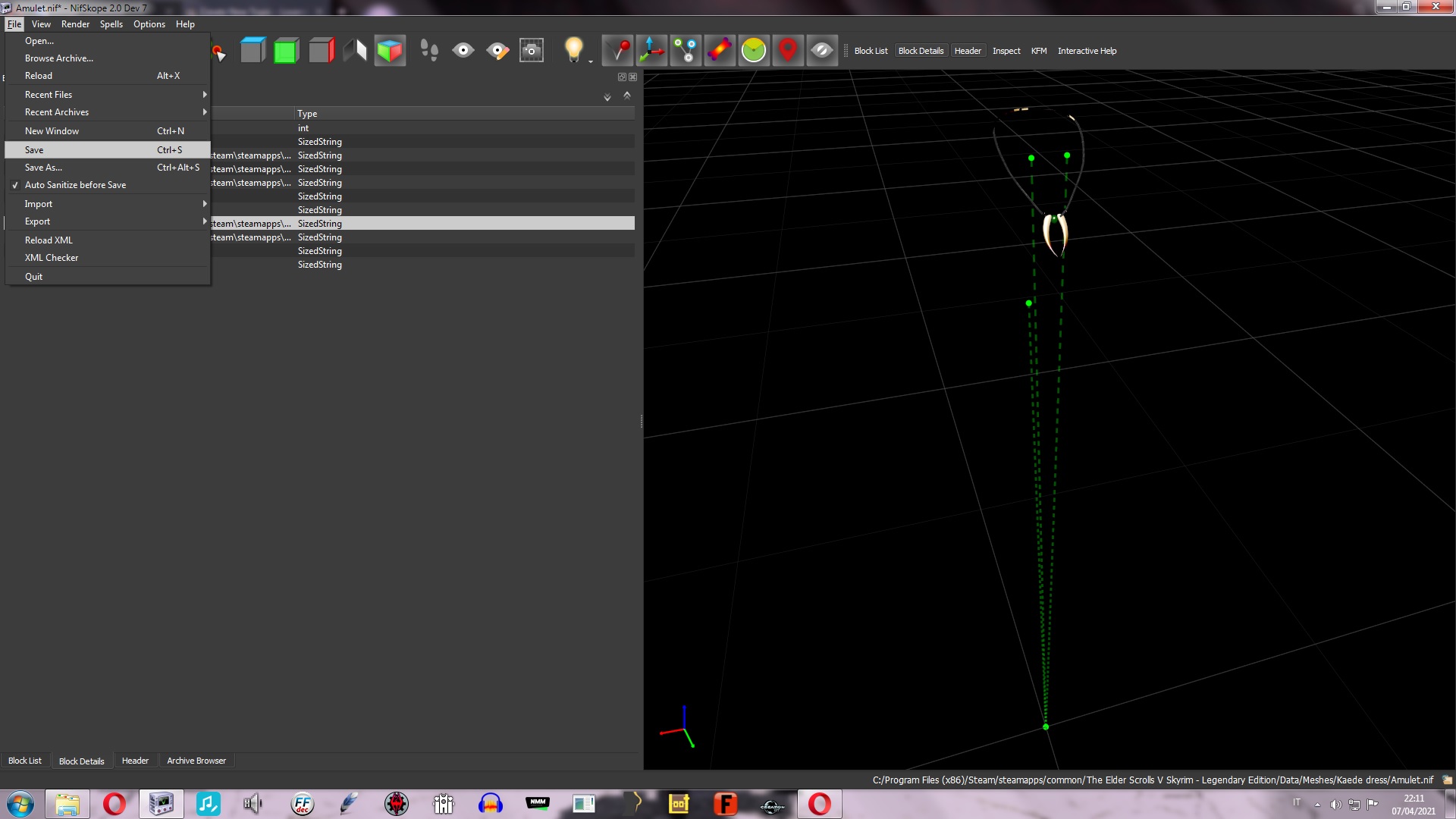Toggle the green circular gauge icon
The height and width of the screenshot is (819, 1456).
click(x=754, y=51)
